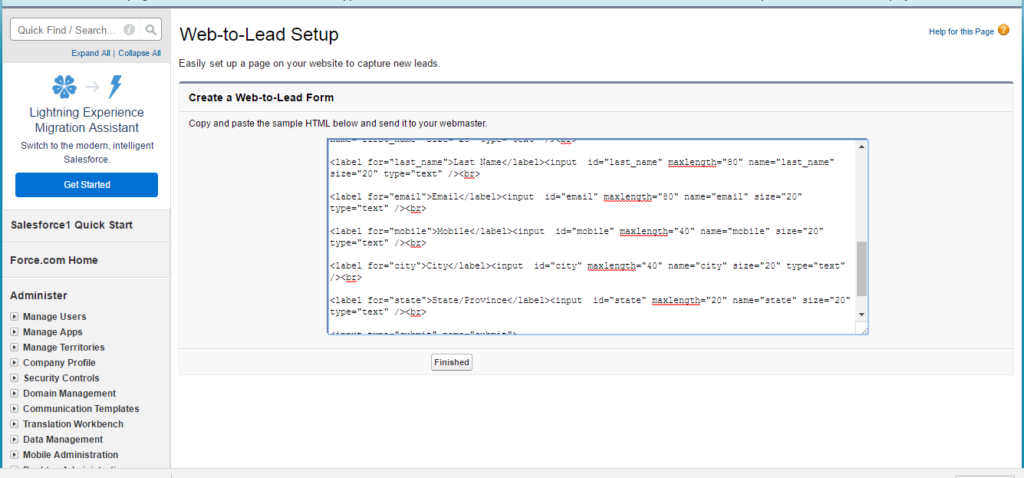Click the classic Salesforce flower icon

pos(64,87)
